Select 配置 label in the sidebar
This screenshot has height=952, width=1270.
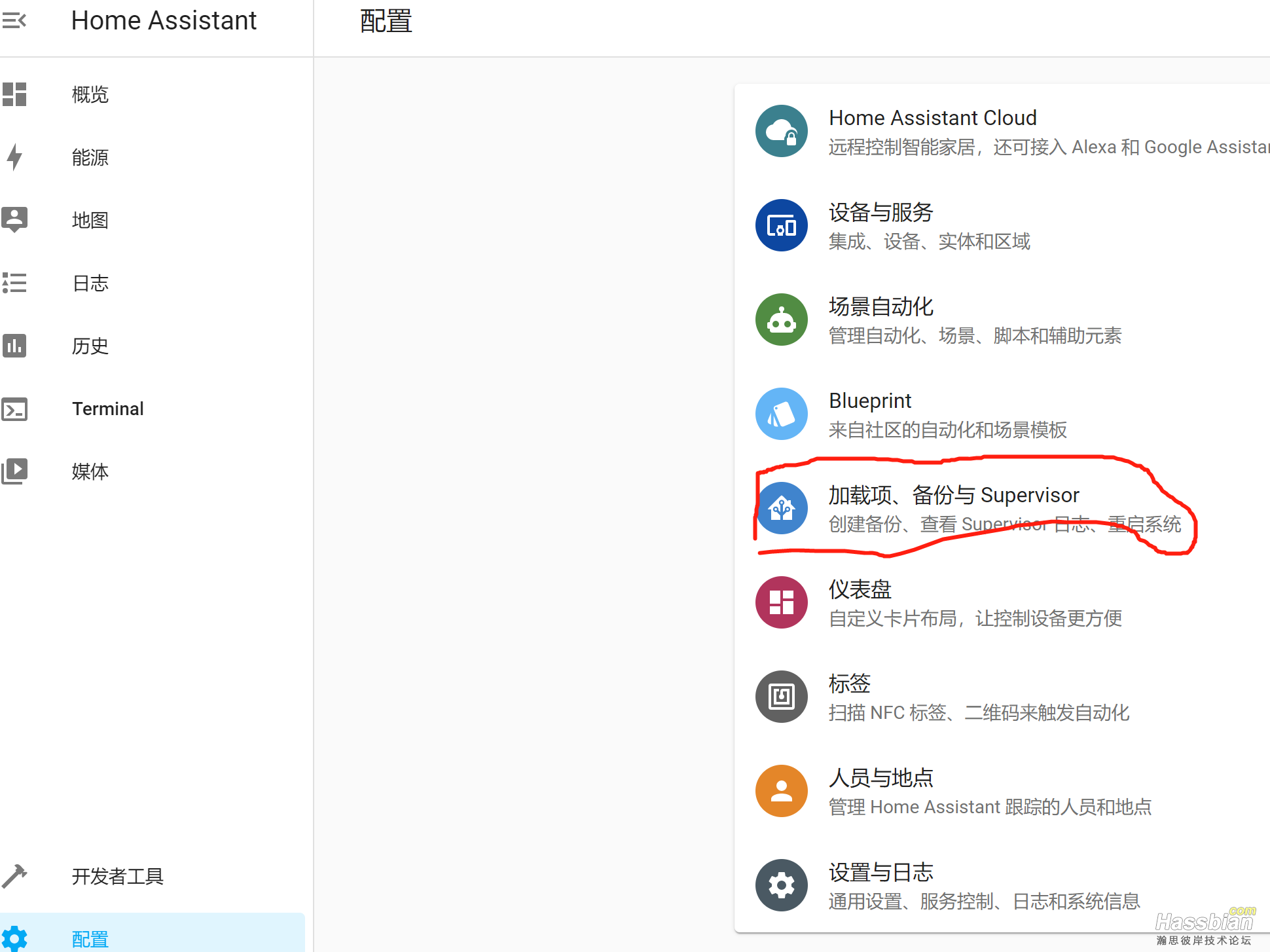click(x=90, y=940)
